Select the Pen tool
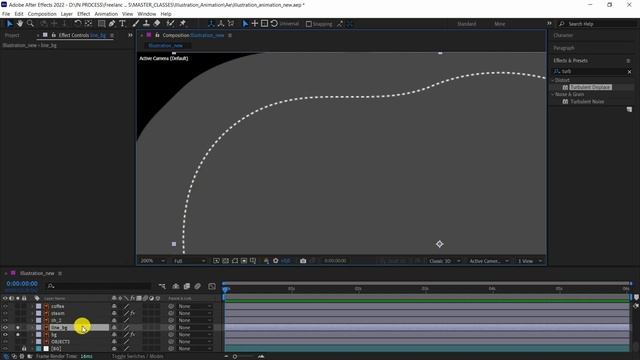This screenshot has height=360, width=640. [x=112, y=24]
